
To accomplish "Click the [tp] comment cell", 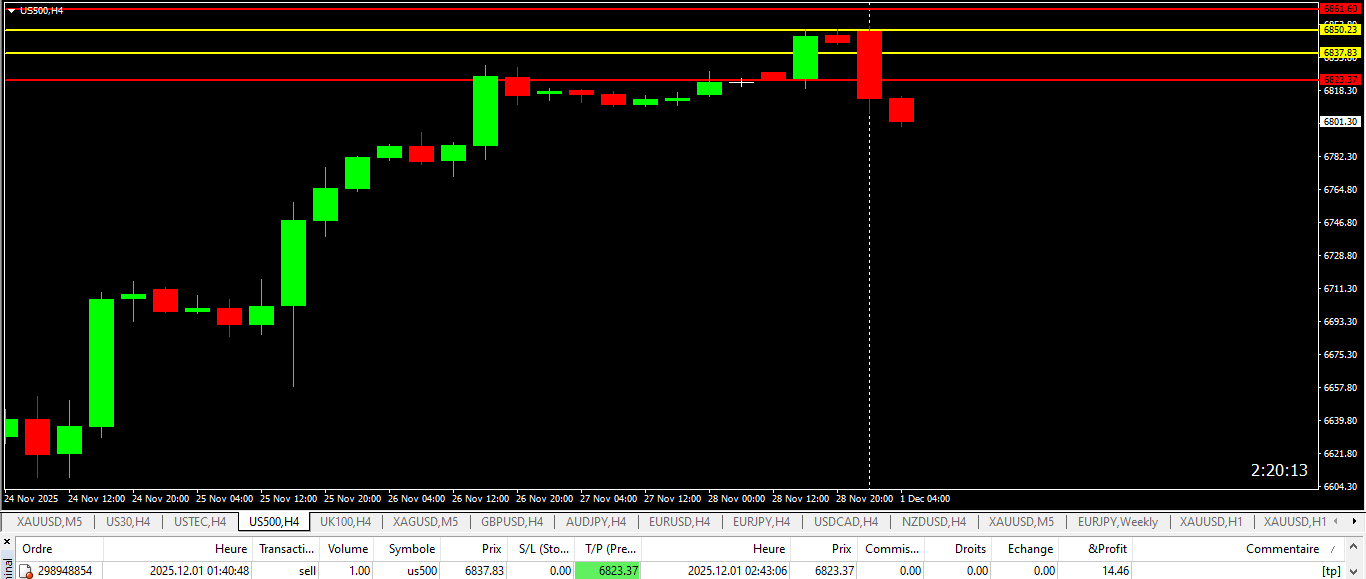I will (x=1331, y=571).
